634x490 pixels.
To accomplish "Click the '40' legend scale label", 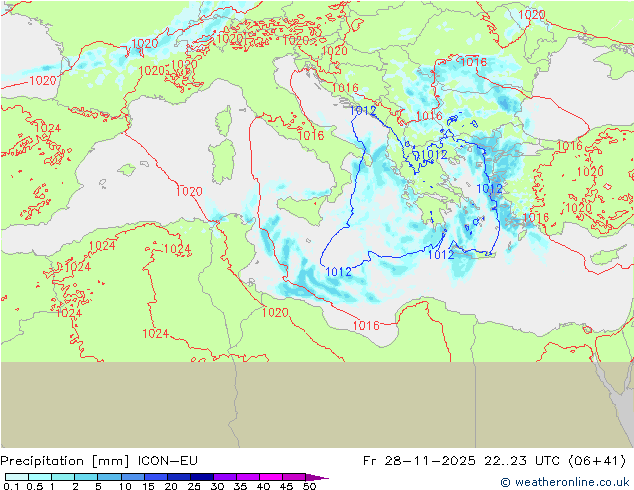I will coord(263,486).
